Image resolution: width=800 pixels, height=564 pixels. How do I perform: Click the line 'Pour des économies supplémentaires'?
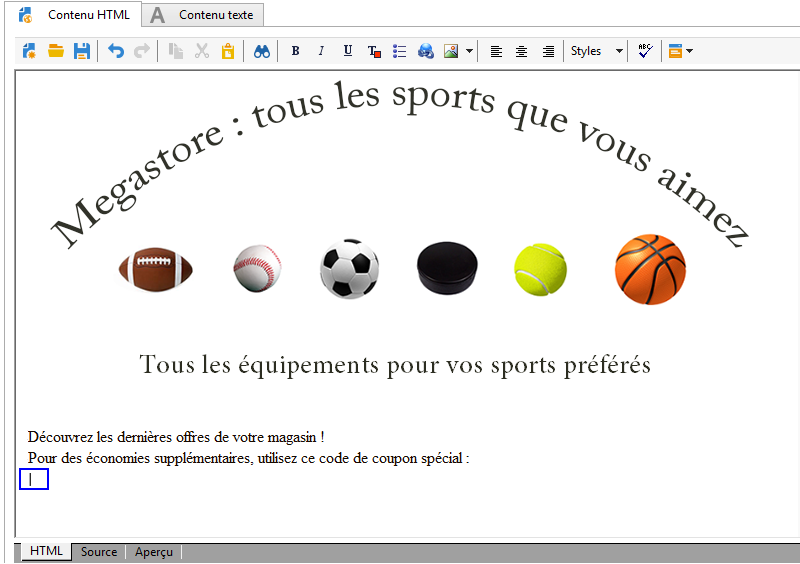click(x=248, y=458)
